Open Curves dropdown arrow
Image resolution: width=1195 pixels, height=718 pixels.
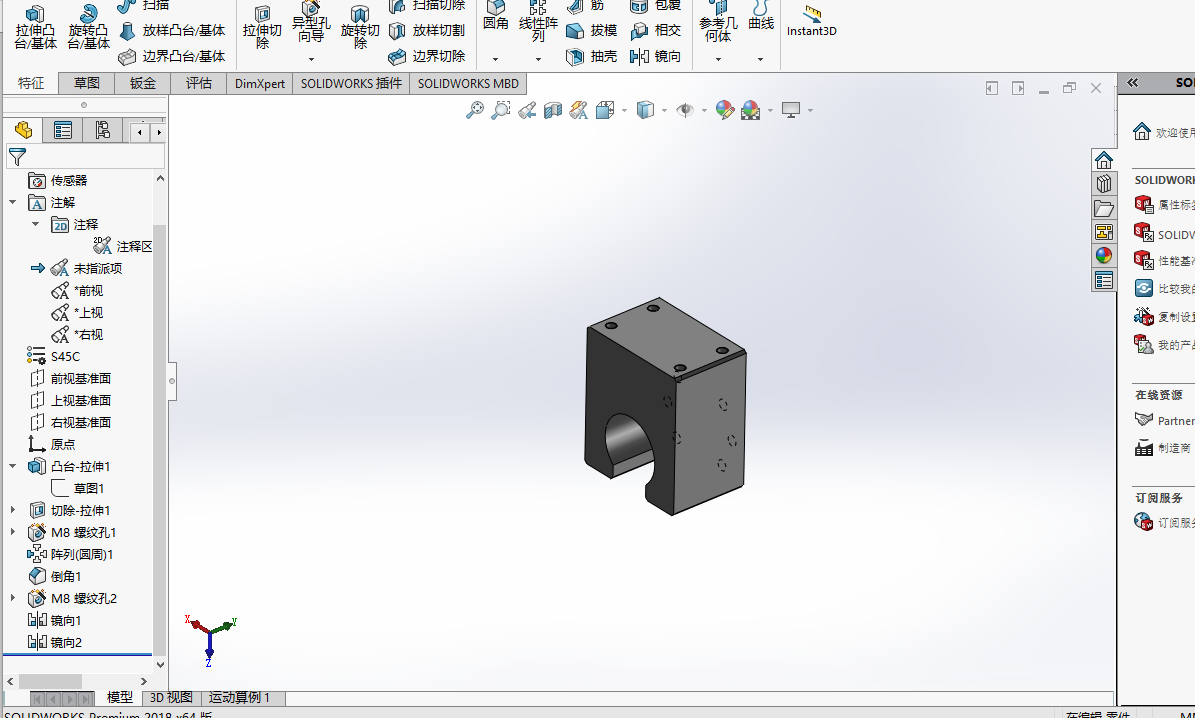tap(761, 59)
